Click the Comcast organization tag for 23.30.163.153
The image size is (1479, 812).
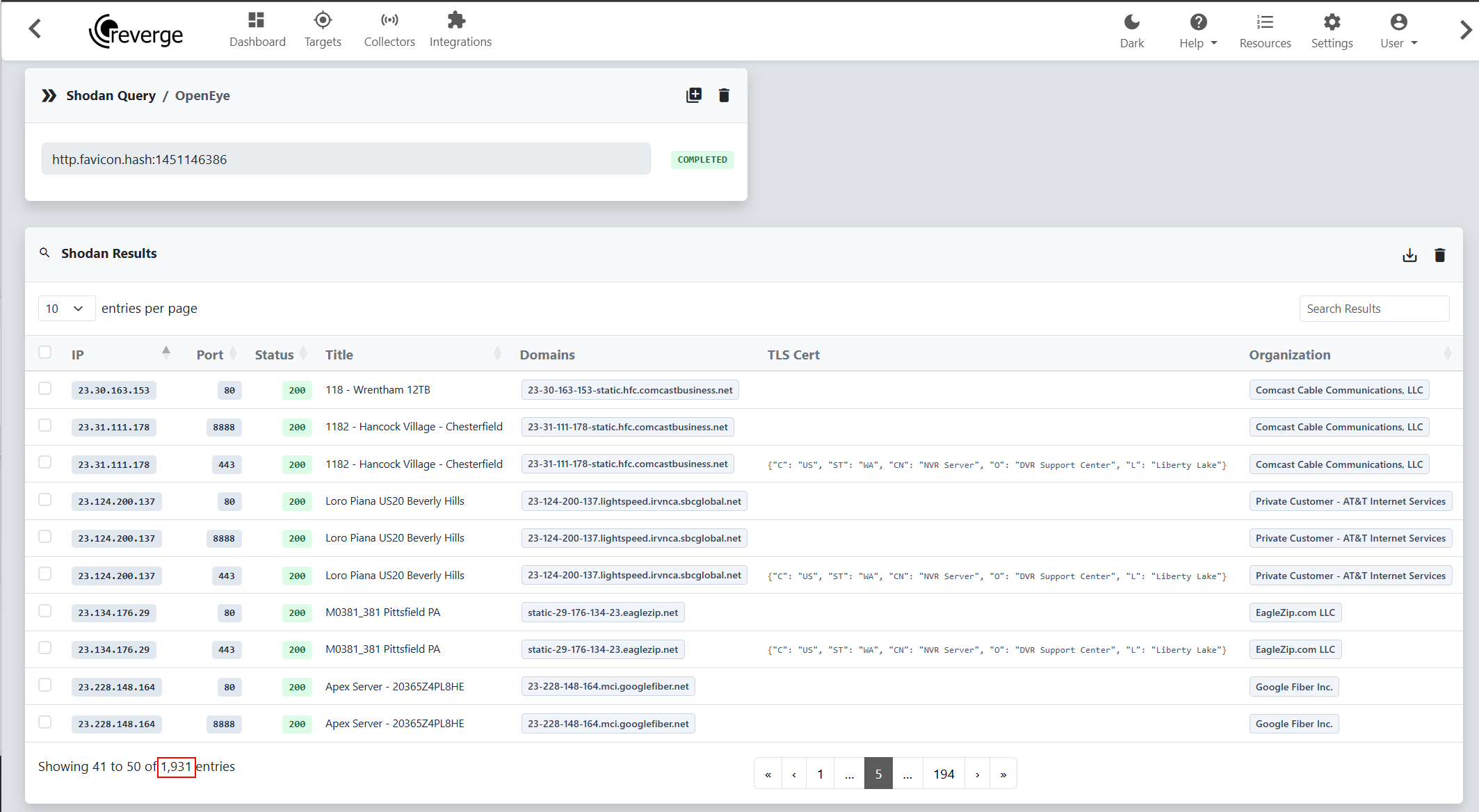click(1339, 390)
